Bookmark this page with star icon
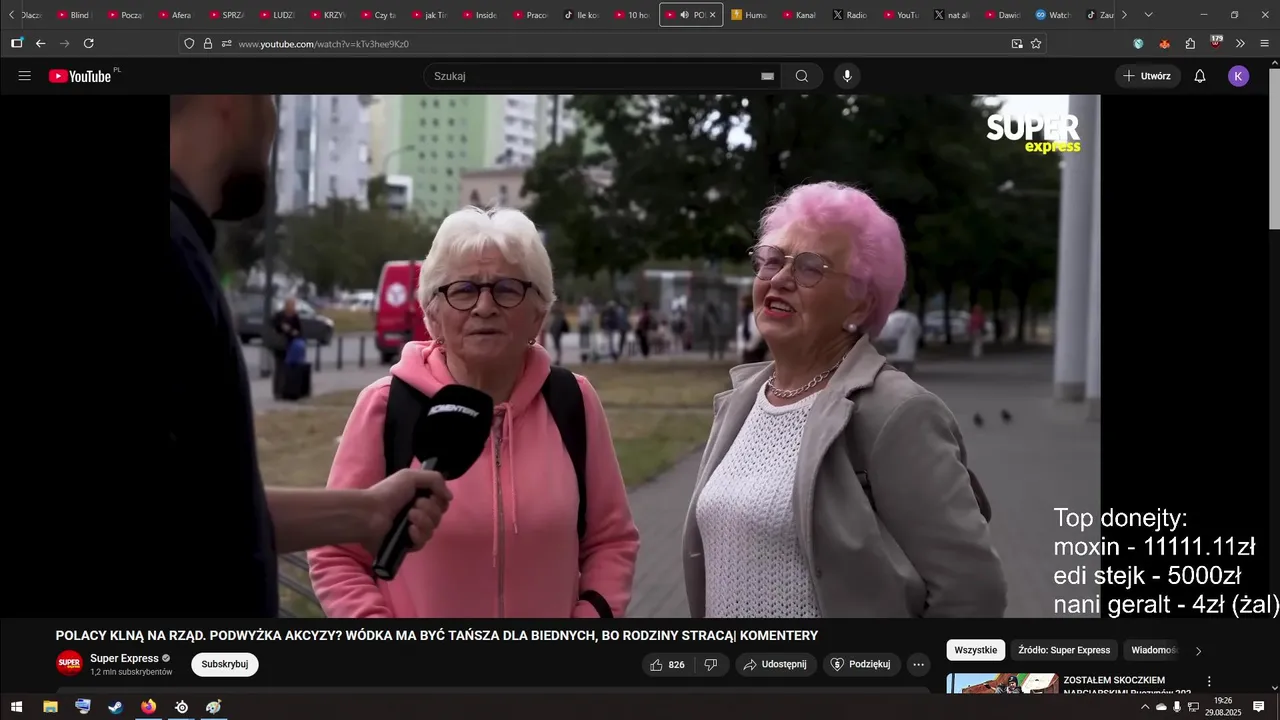This screenshot has width=1280, height=720. (1036, 43)
